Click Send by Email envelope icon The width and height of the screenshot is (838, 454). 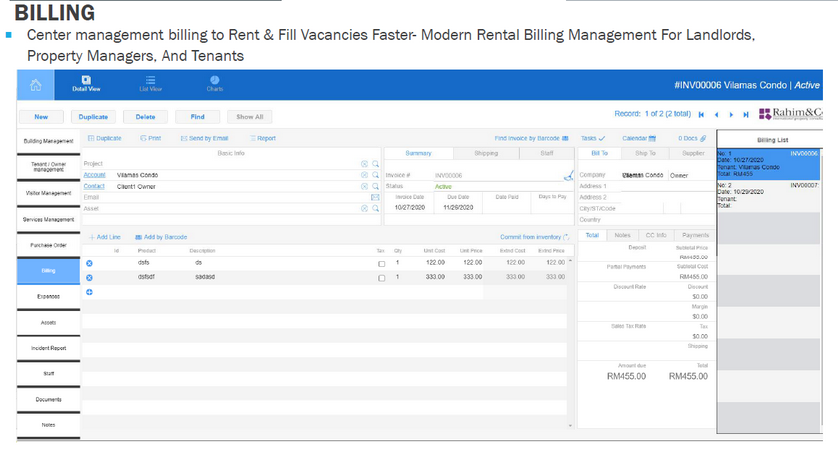(182, 138)
